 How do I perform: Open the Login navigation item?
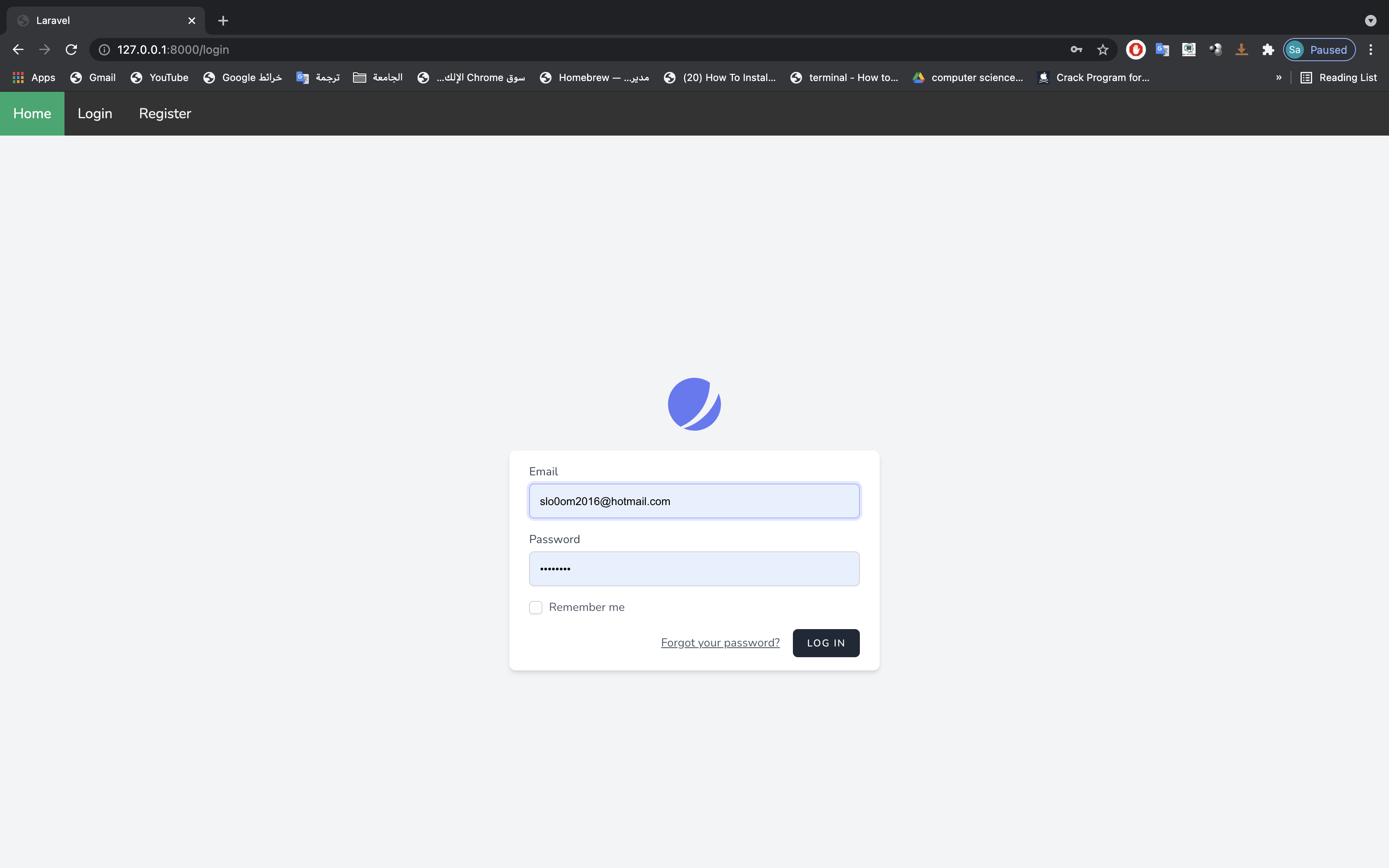[x=95, y=113]
